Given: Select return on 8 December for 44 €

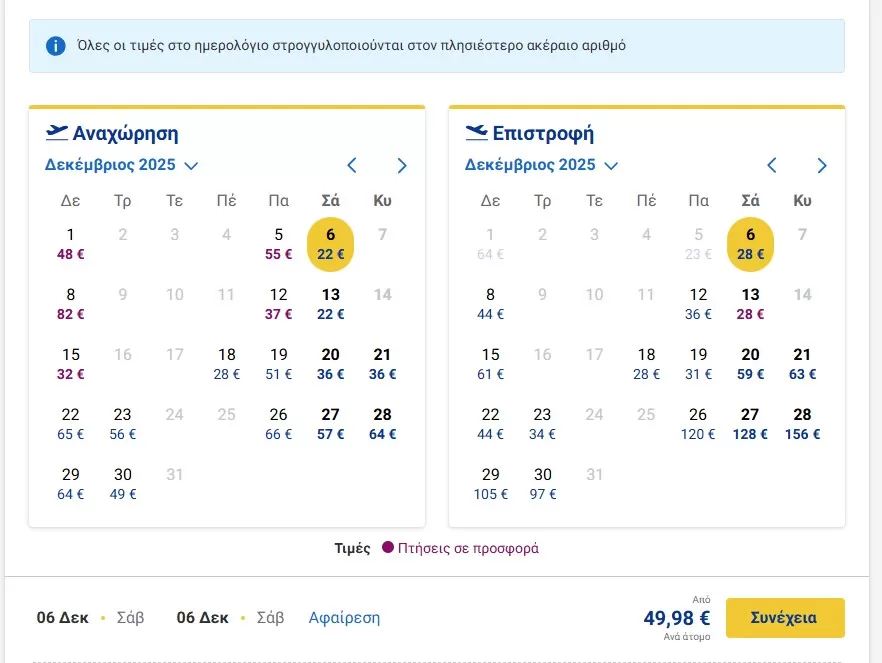Looking at the screenshot, I should pyautogui.click(x=491, y=304).
